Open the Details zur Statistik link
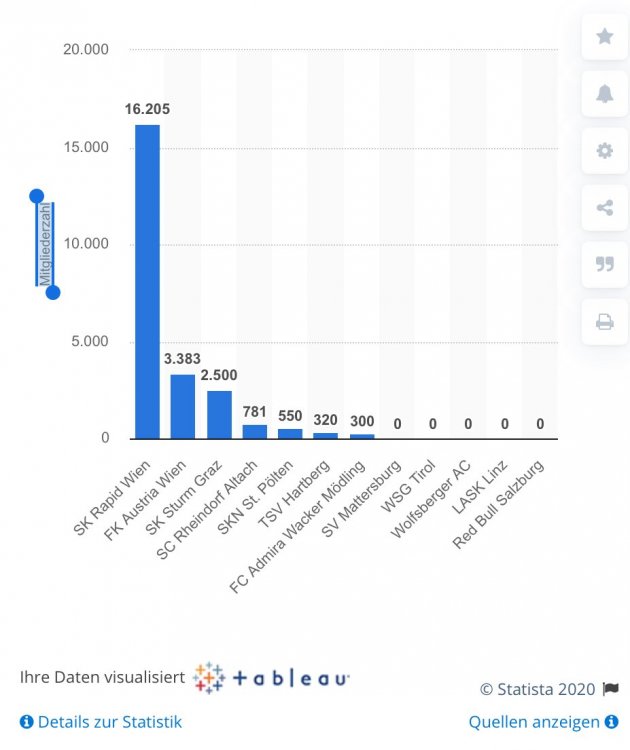The width and height of the screenshot is (630, 750). point(110,722)
